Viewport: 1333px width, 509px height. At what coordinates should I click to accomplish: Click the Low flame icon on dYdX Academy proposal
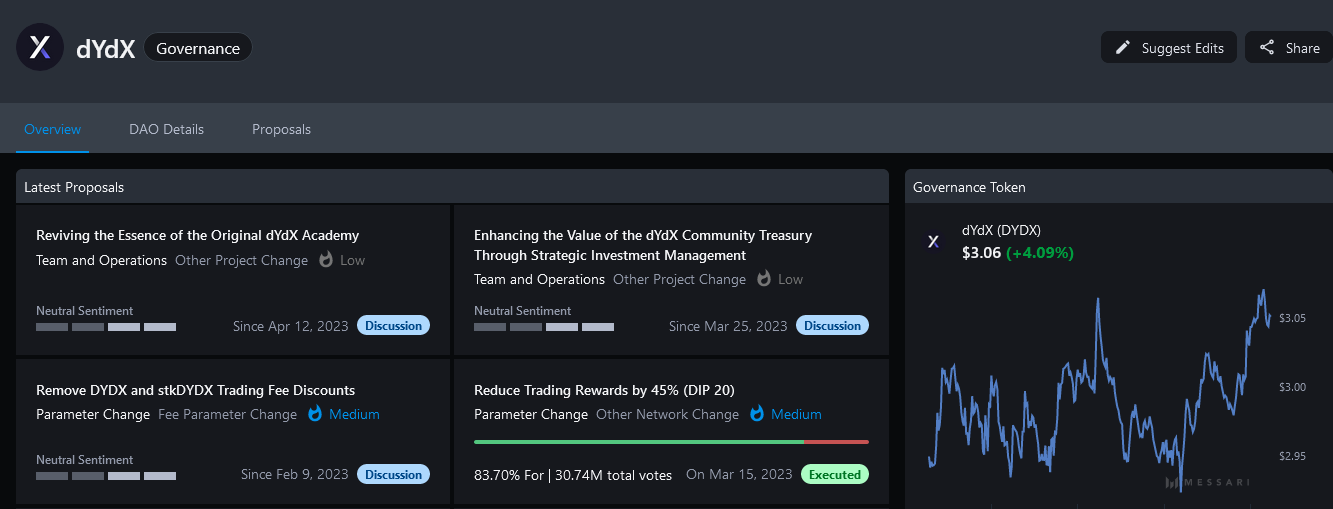326,260
